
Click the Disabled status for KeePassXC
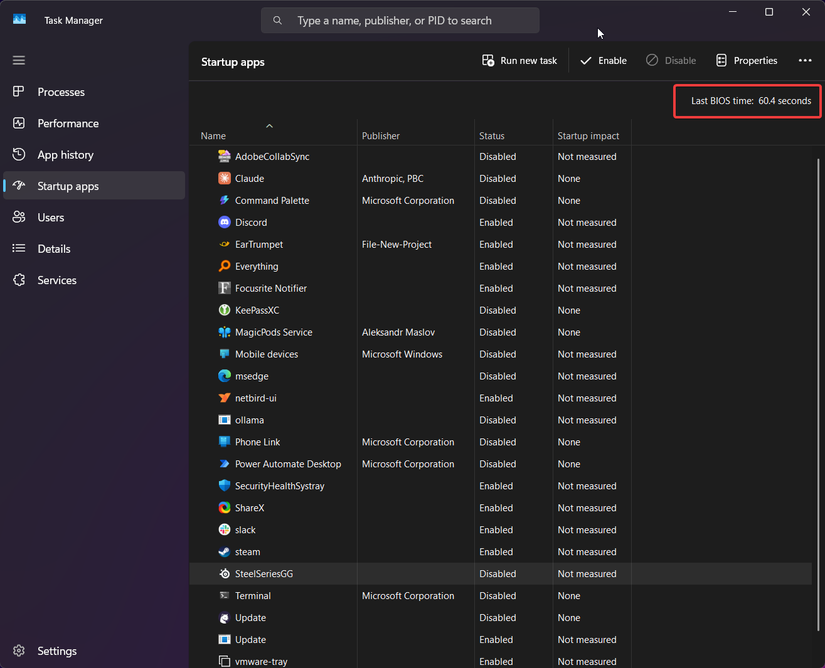tap(497, 310)
